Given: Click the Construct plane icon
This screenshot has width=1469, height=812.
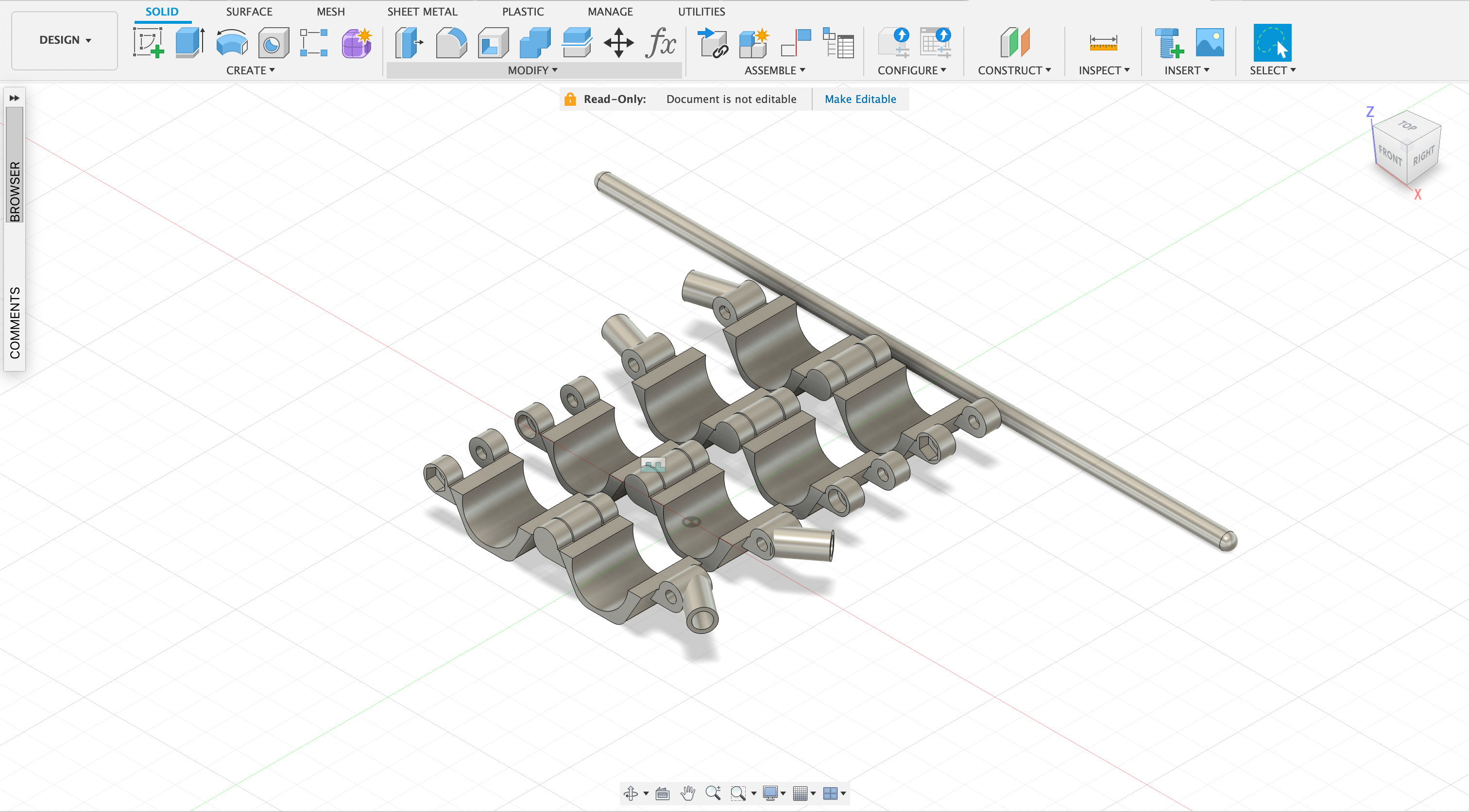Looking at the screenshot, I should tap(1014, 43).
